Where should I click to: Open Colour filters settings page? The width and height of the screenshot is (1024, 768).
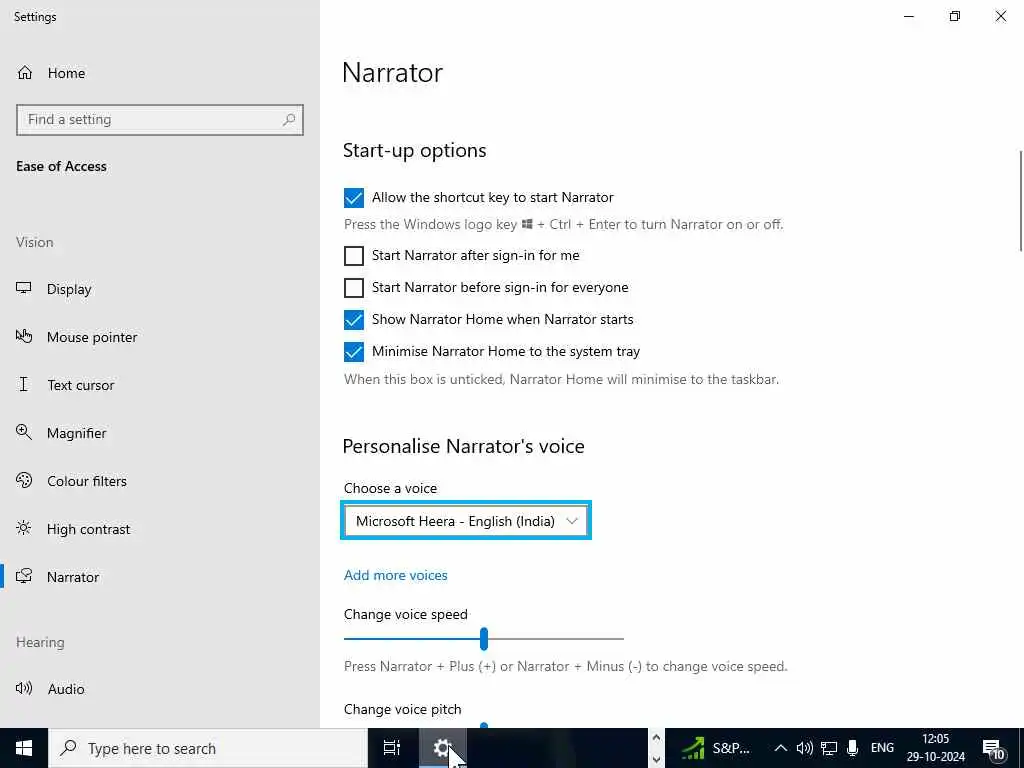pyautogui.click(x=87, y=481)
